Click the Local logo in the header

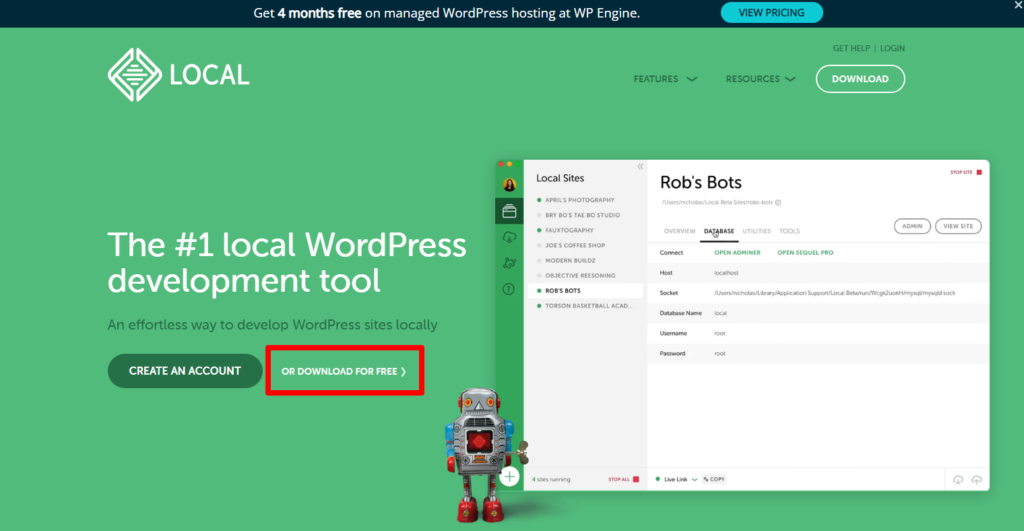(x=178, y=75)
